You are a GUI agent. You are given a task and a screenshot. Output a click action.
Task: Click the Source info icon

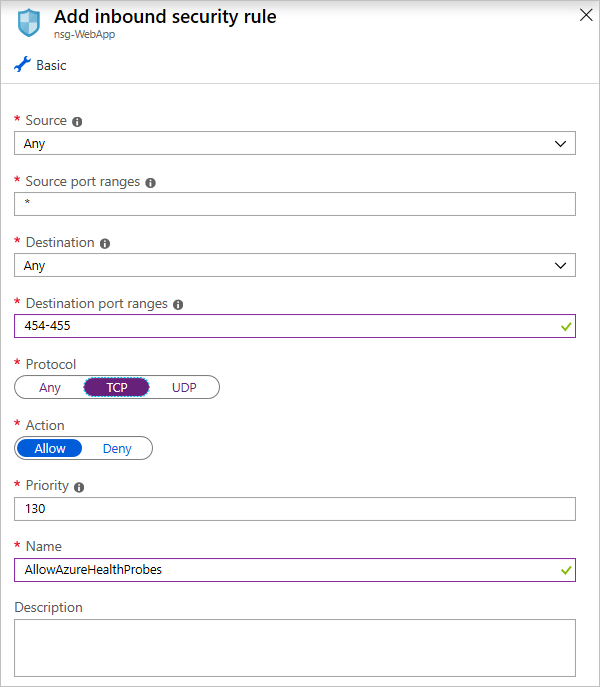click(77, 121)
